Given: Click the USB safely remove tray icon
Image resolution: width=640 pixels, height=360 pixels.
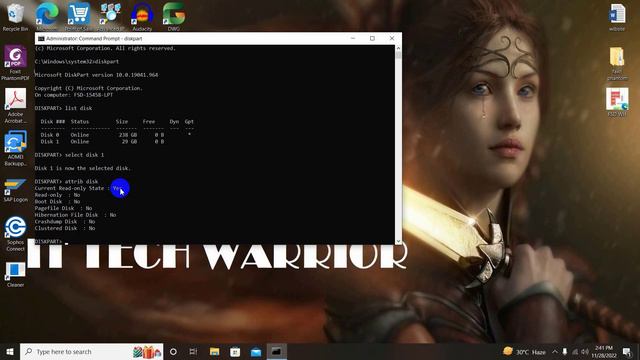Looking at the screenshot, I should pyautogui.click(x=565, y=351).
